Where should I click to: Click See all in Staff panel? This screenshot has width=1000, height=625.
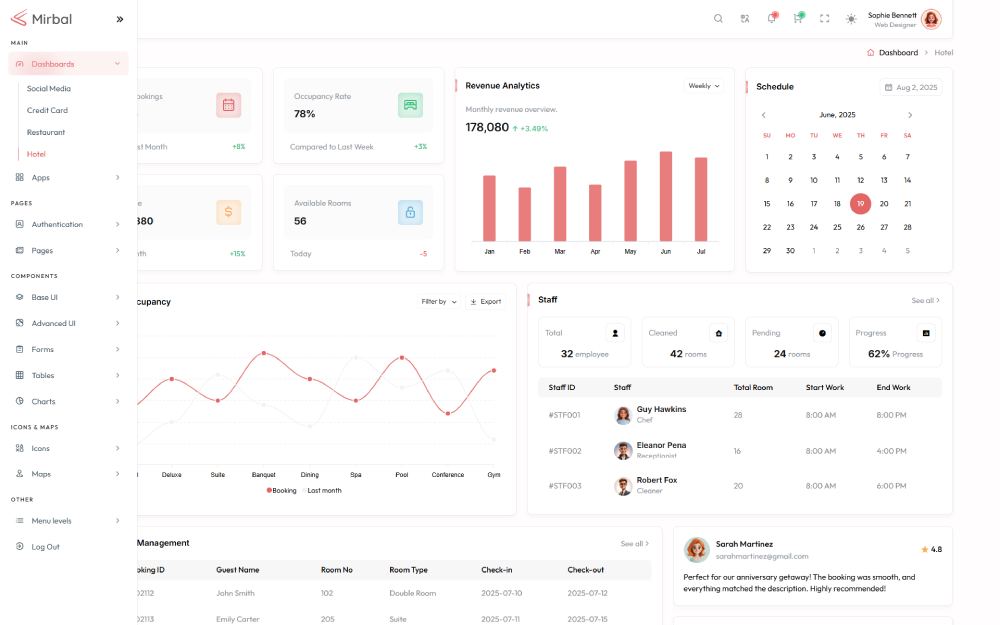point(925,300)
